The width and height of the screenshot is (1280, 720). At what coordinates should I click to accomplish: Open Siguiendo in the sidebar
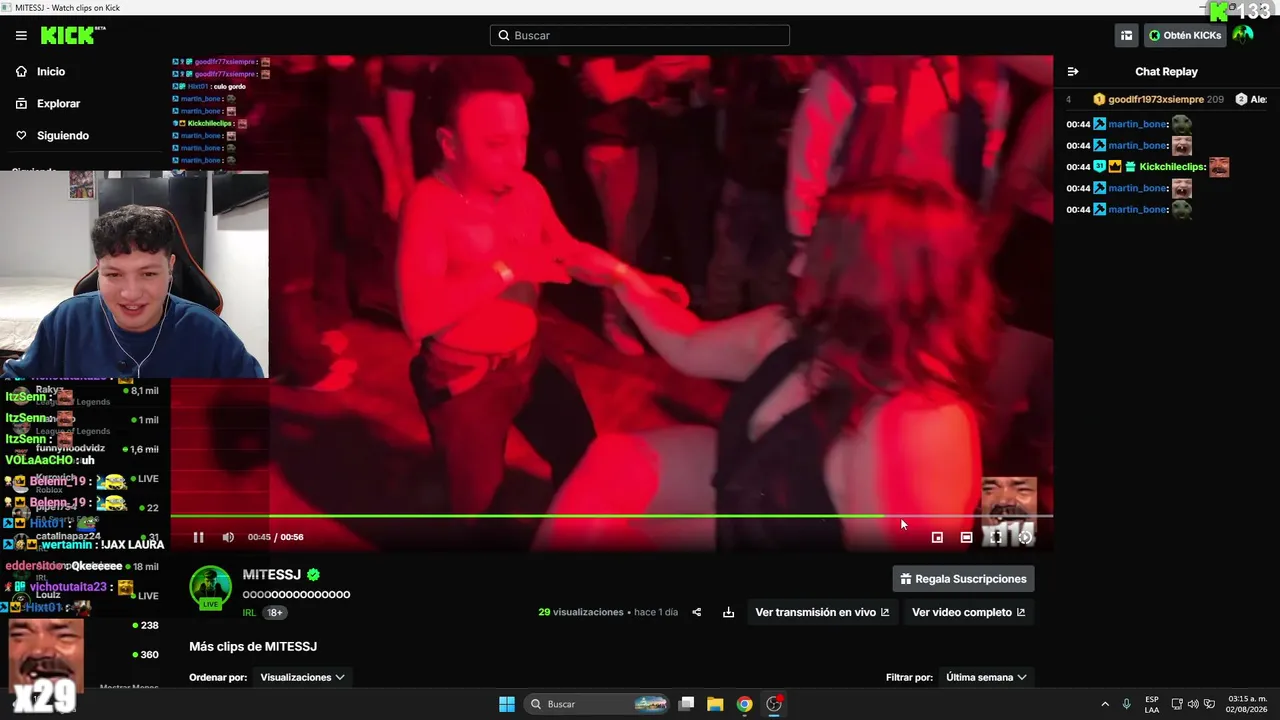[63, 136]
